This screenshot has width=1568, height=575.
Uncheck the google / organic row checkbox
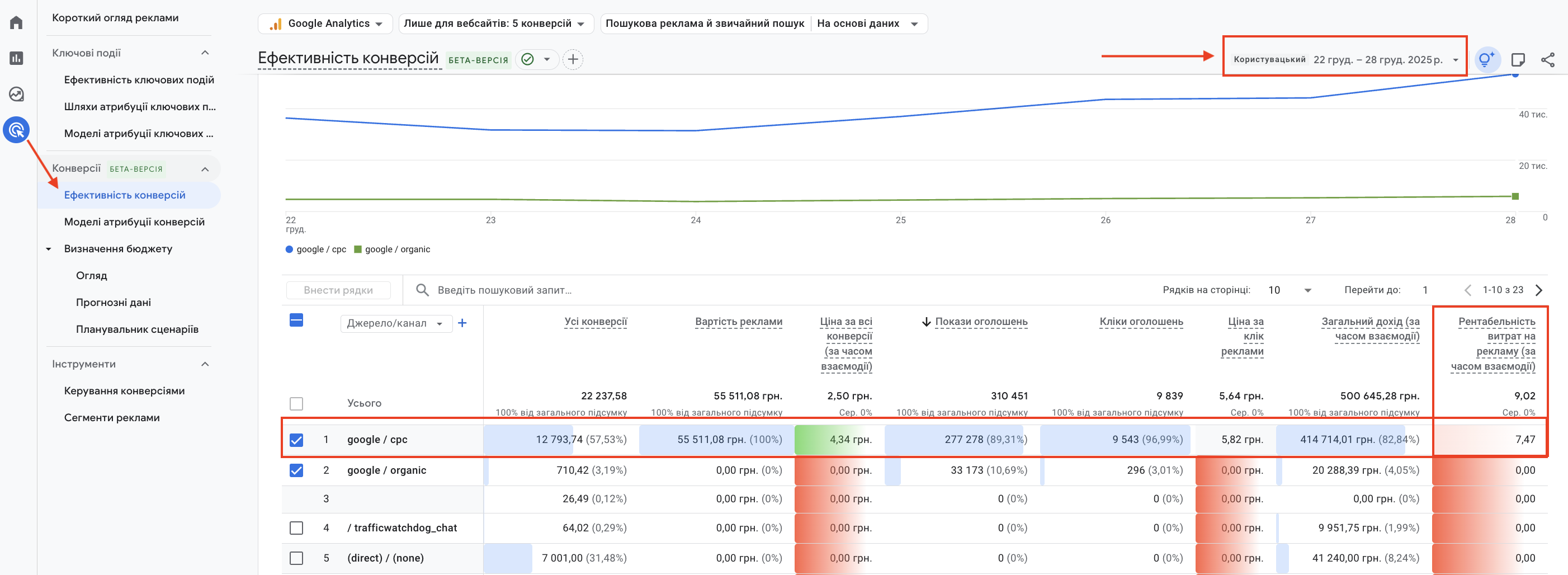coord(296,470)
